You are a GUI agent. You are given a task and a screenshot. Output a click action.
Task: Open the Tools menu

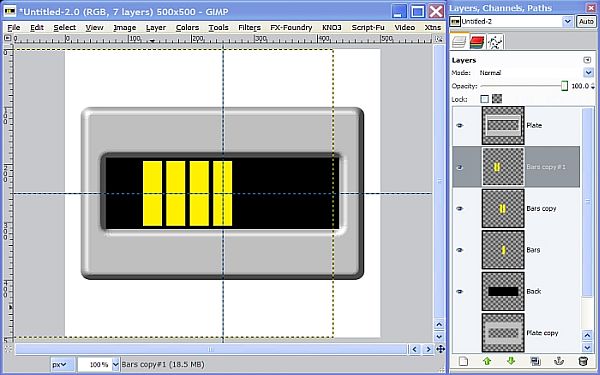coord(218,28)
